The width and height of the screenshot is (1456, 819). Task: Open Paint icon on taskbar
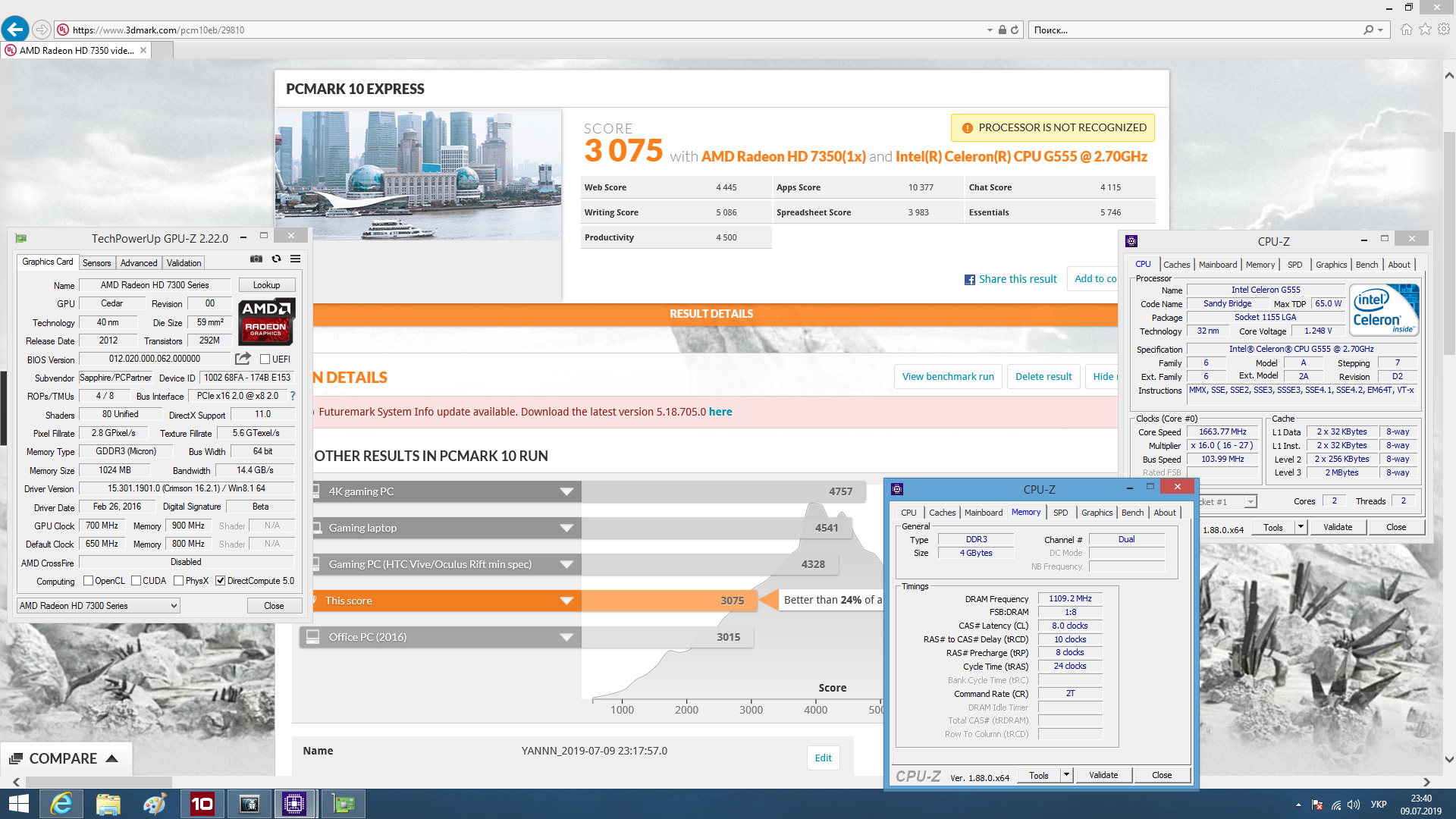[155, 804]
